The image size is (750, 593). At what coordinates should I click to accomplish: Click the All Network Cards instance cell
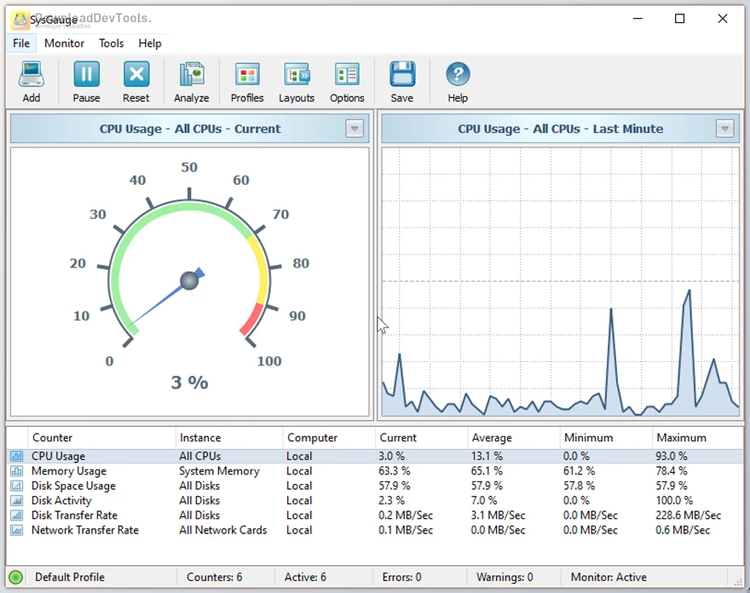(223, 530)
